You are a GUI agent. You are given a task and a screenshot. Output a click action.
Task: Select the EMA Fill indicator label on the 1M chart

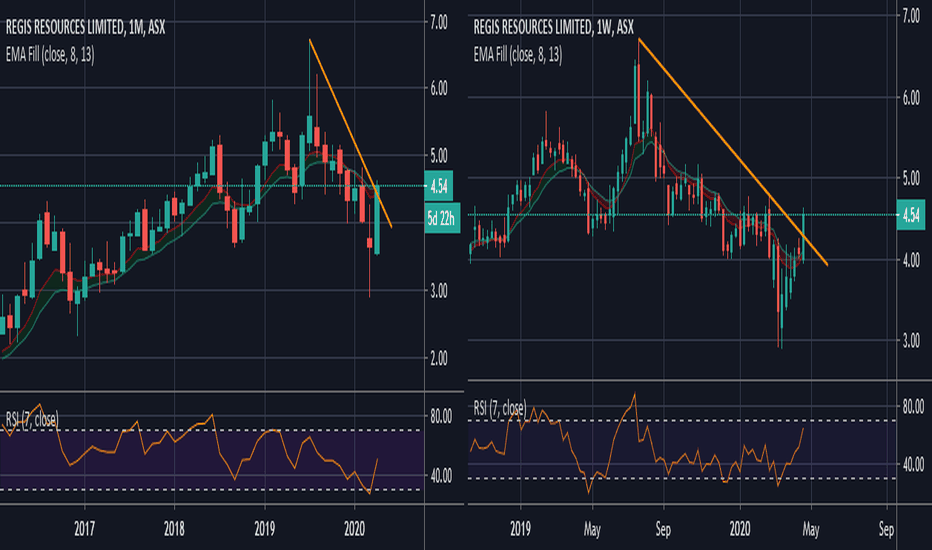click(50, 55)
